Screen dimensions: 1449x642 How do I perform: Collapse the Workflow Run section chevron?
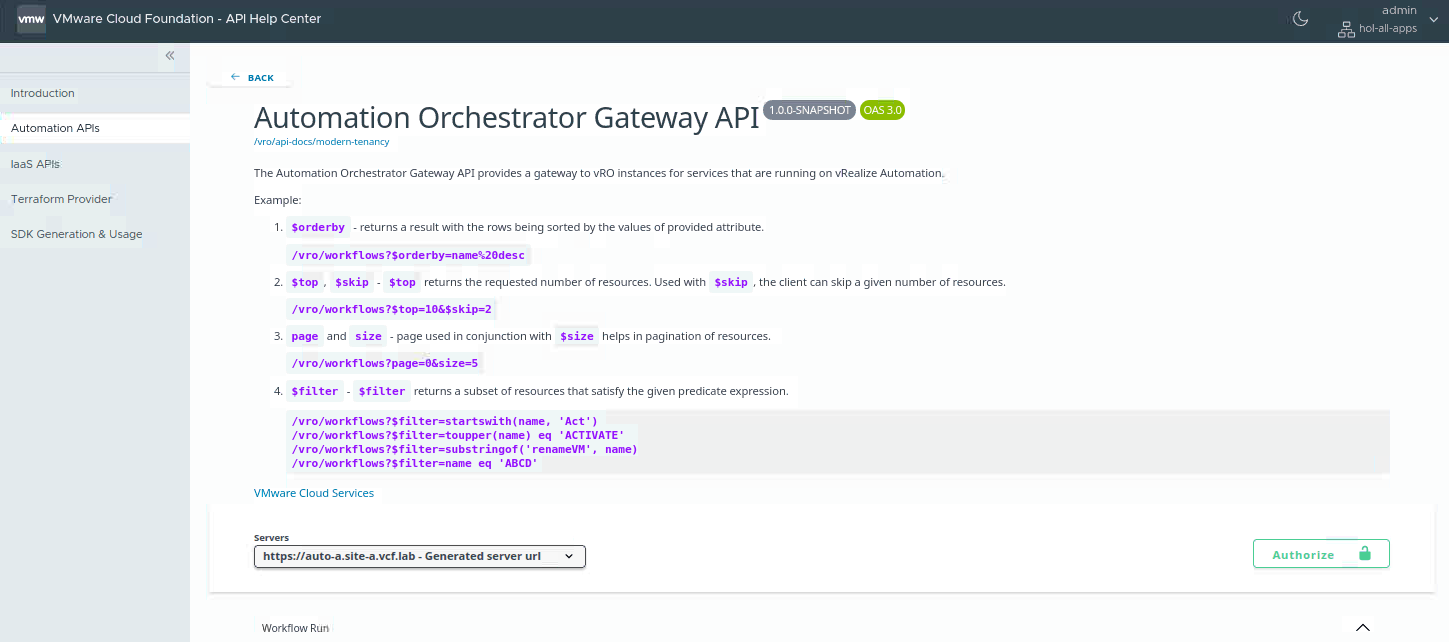click(x=1362, y=628)
